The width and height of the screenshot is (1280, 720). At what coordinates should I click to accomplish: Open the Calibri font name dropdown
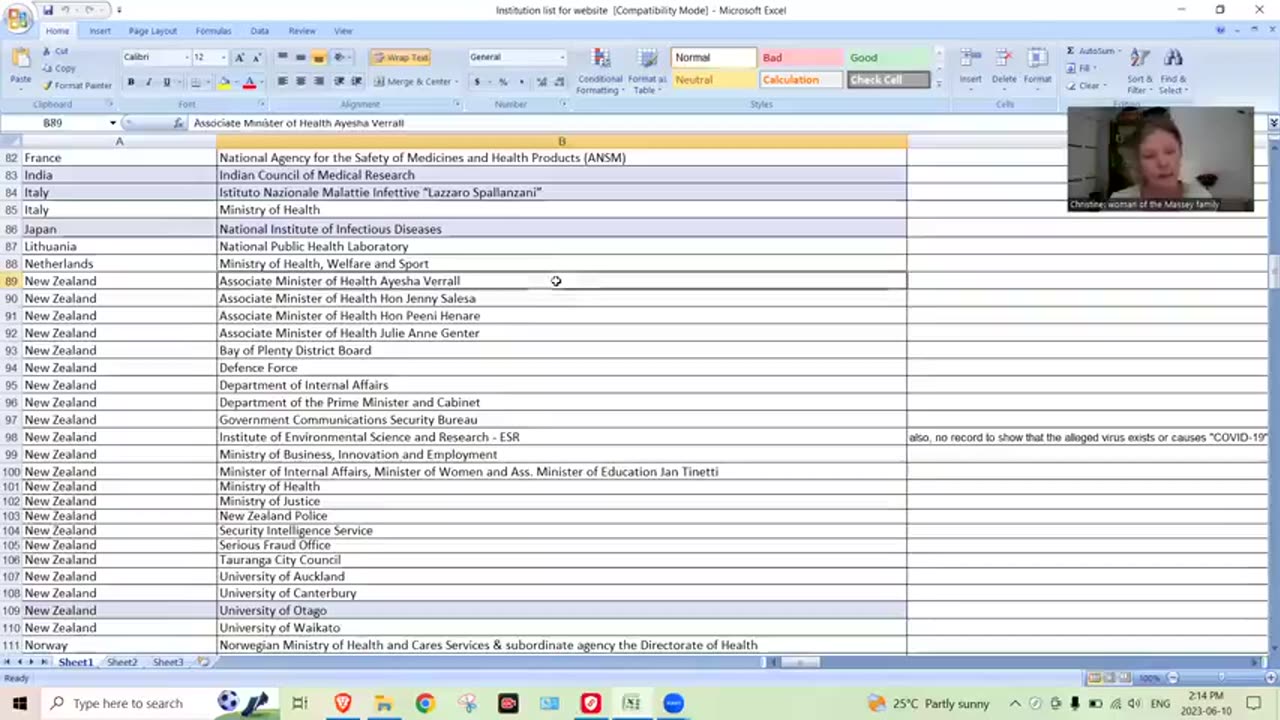click(x=185, y=57)
